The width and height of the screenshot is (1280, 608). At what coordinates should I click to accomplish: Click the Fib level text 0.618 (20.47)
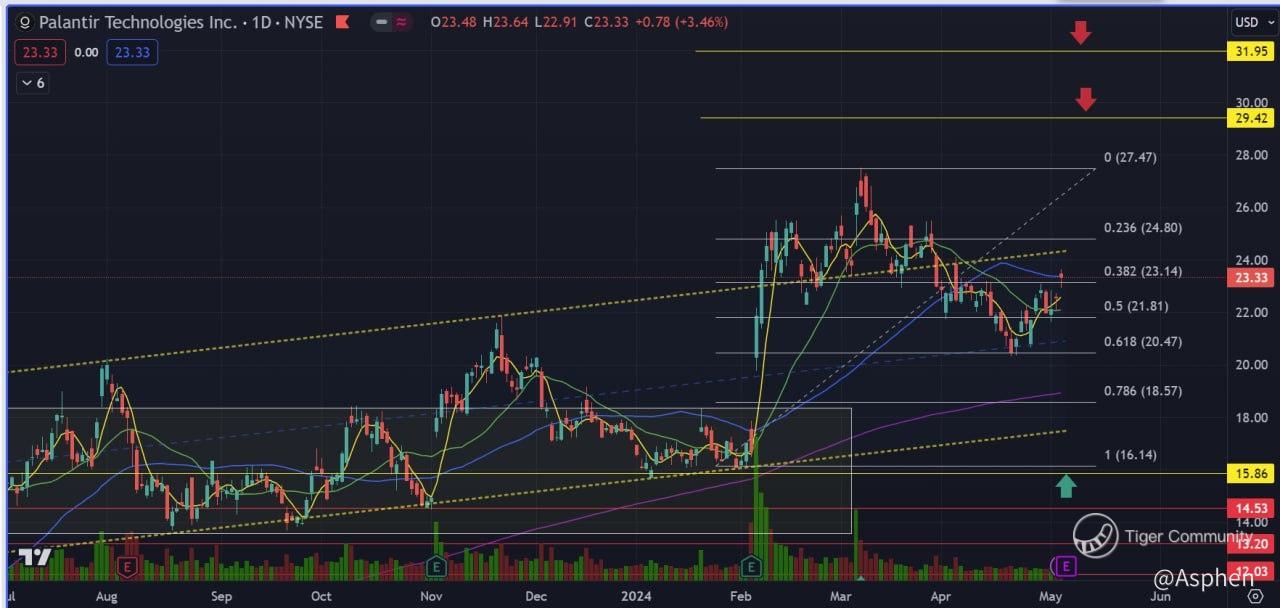coord(1143,342)
